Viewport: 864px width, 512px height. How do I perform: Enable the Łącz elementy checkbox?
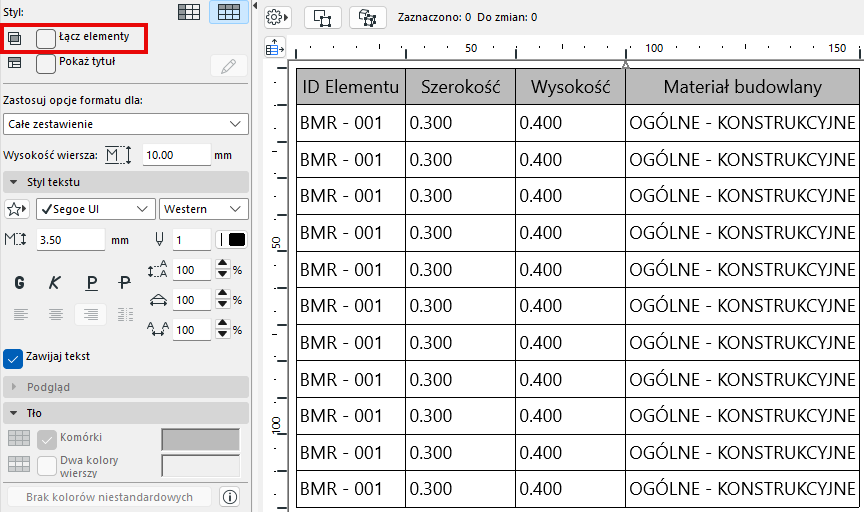pos(46,38)
